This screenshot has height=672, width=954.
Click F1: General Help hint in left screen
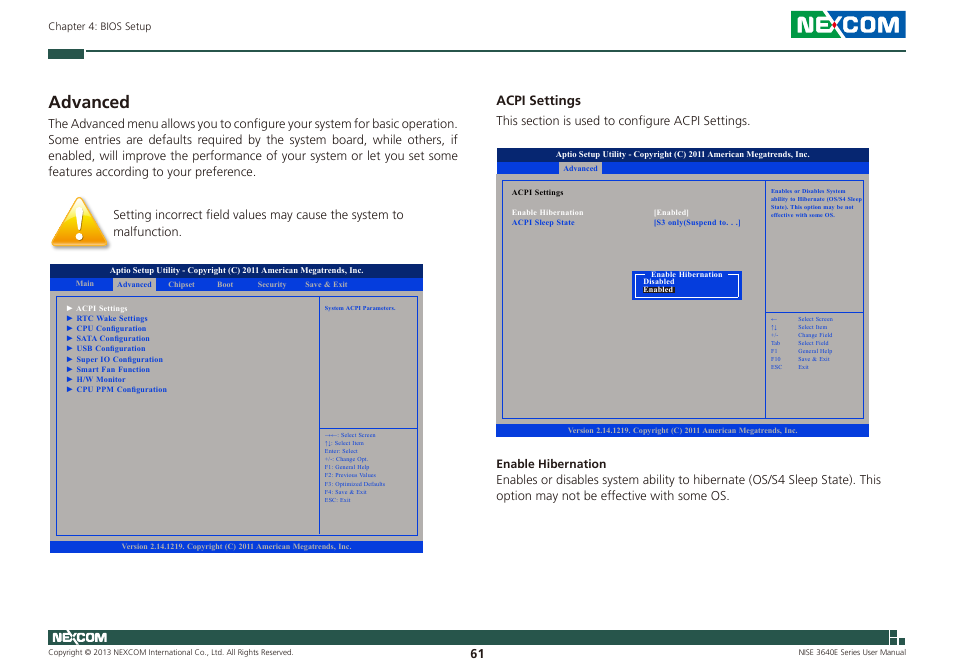click(x=347, y=467)
